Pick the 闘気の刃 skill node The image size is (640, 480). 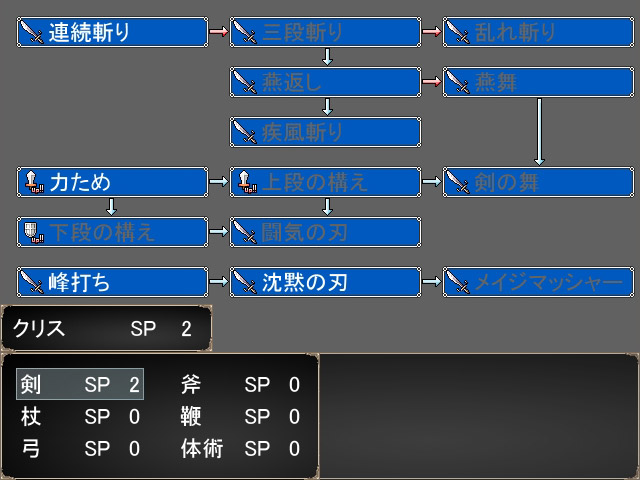325,232
